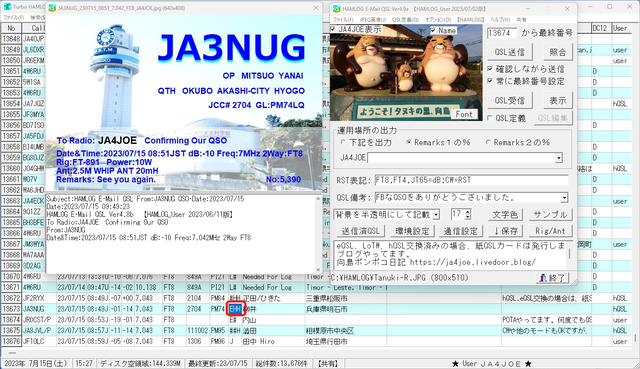Select the Remarks2の% radio button
Screen dimensions: 640x369
(x=488, y=142)
